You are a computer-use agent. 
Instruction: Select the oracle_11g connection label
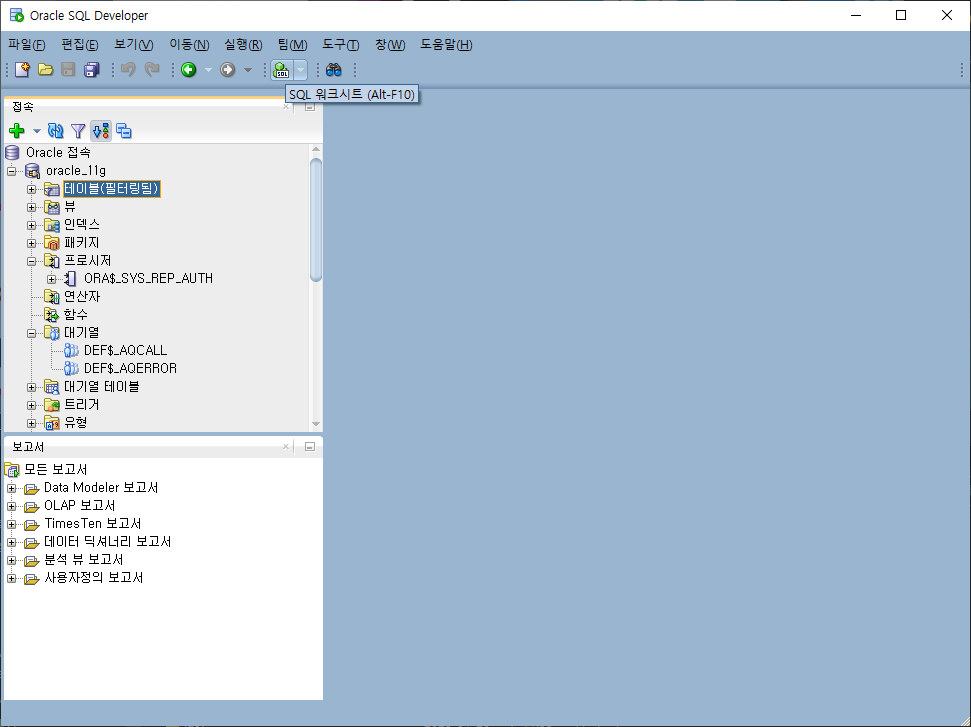tap(76, 170)
